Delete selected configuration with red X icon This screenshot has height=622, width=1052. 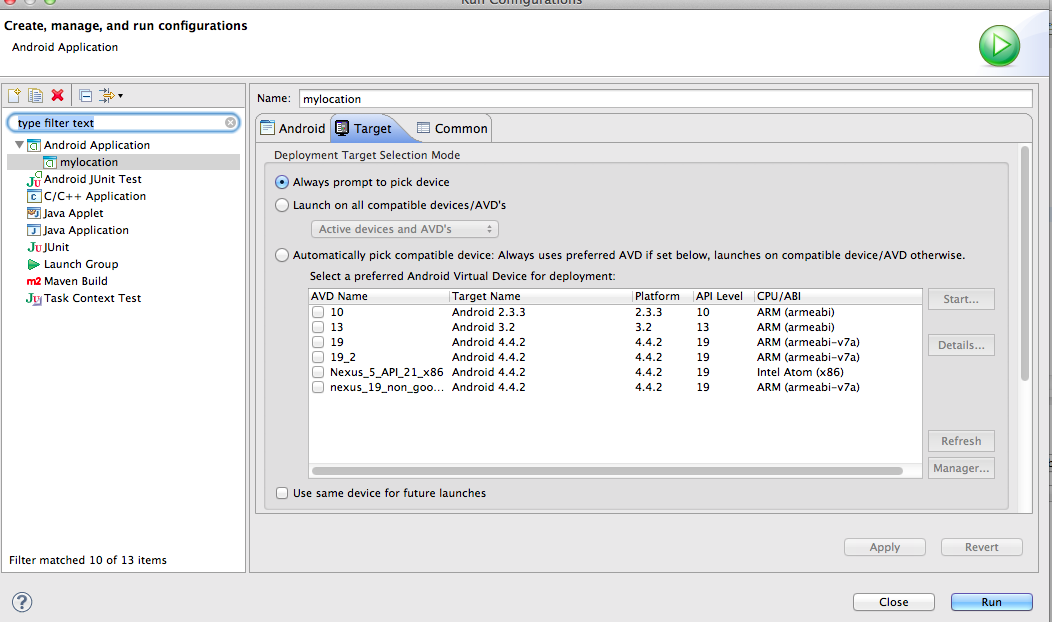(x=57, y=96)
